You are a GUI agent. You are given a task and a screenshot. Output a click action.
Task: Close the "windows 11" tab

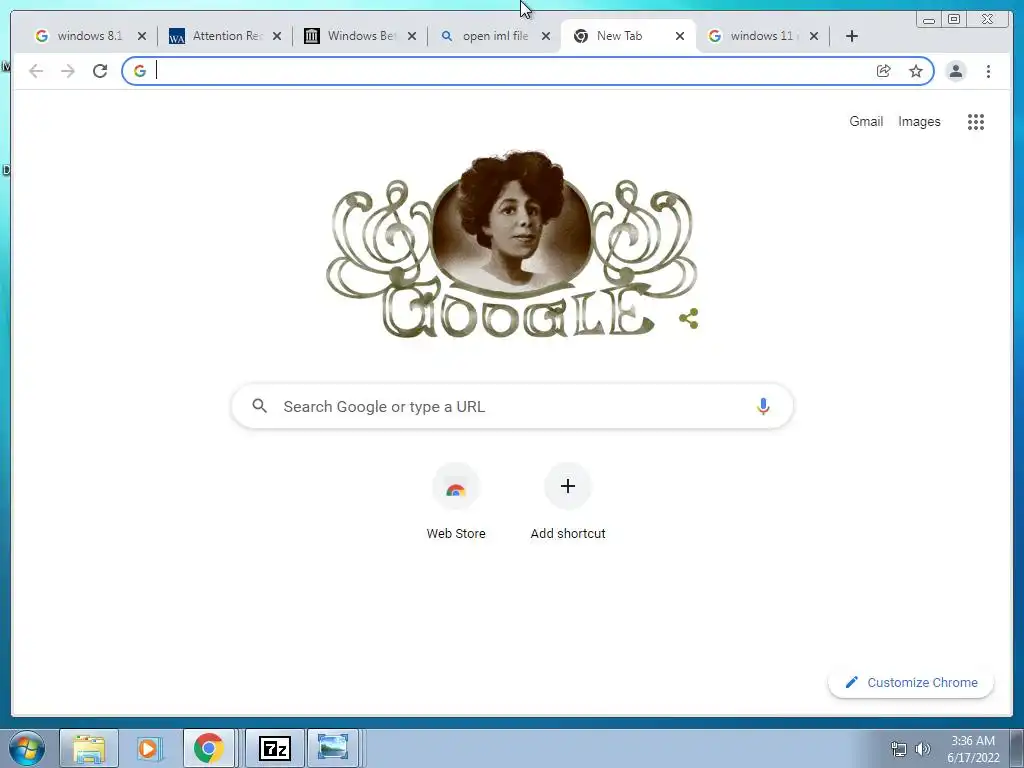pyautogui.click(x=814, y=36)
